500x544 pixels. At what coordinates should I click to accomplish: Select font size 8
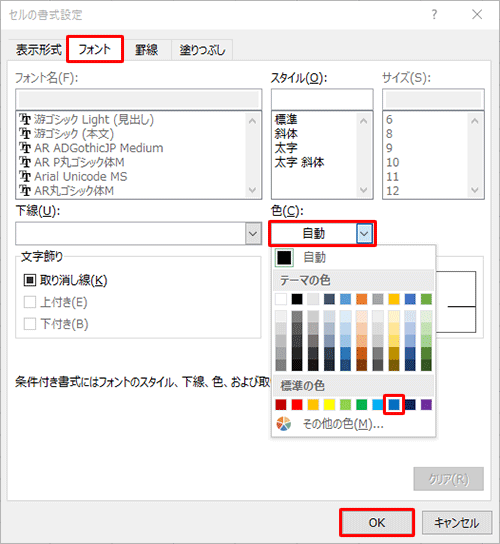pos(389,134)
